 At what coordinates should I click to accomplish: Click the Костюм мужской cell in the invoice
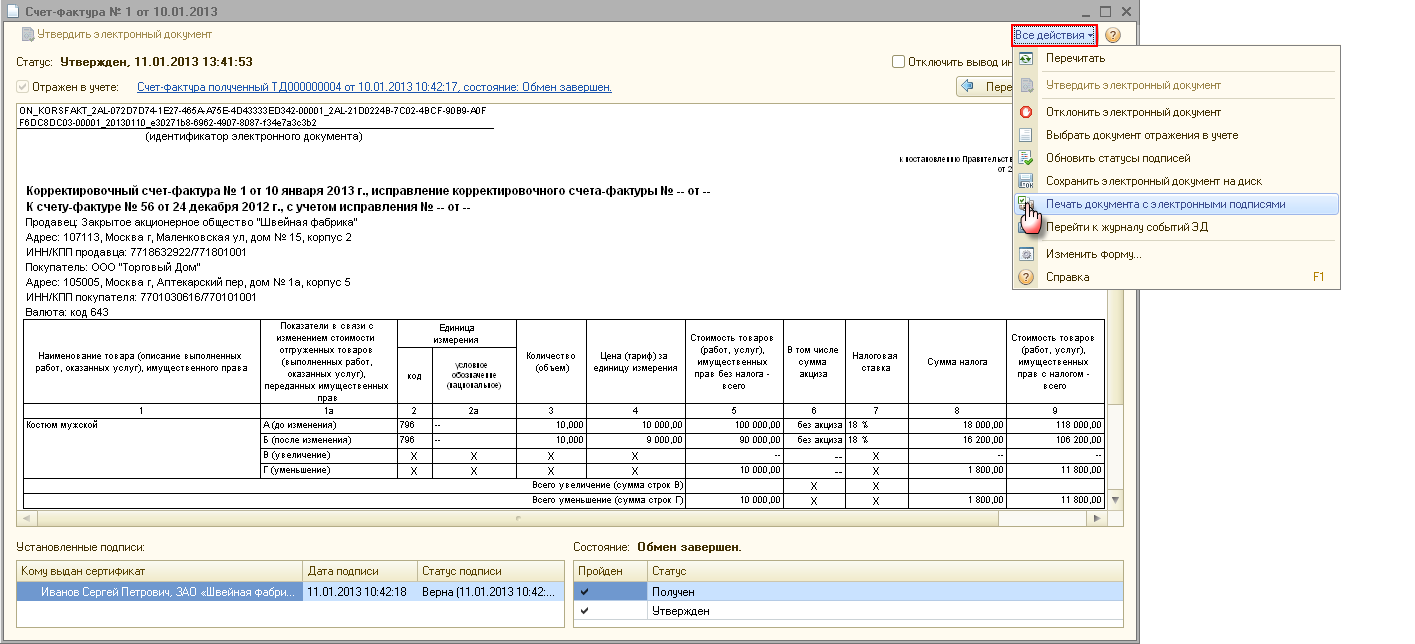pos(141,447)
